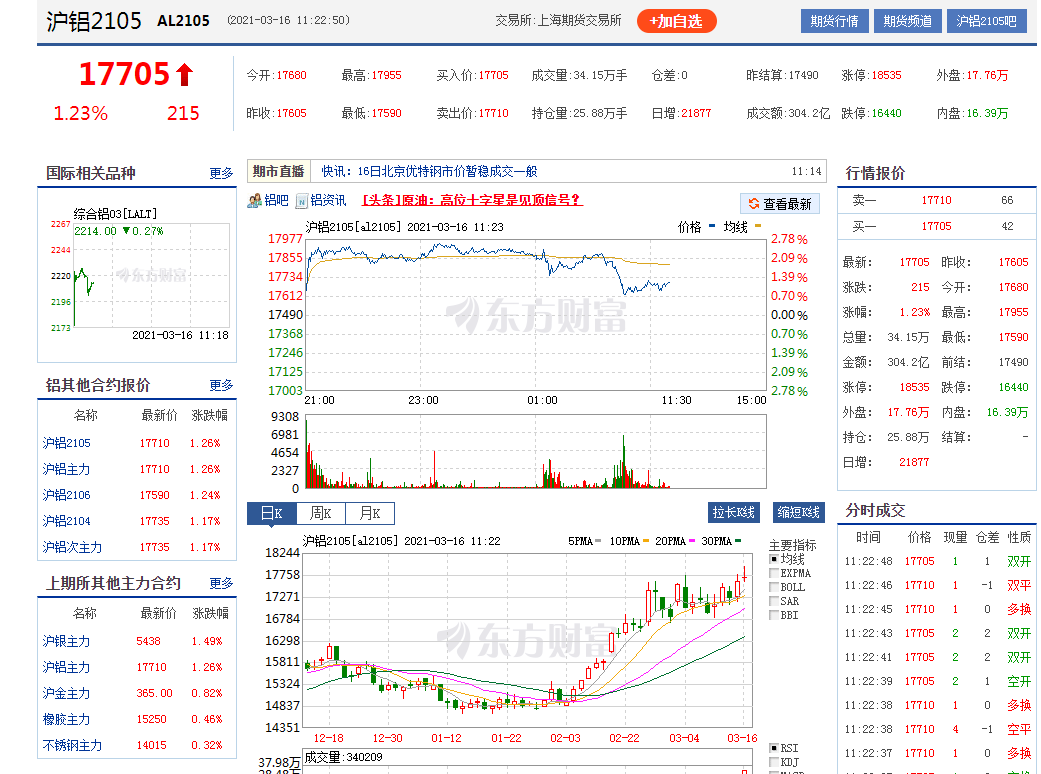1041x774 pixels.
Task: Click the 价格 blue legend swatch
Action: 712,226
